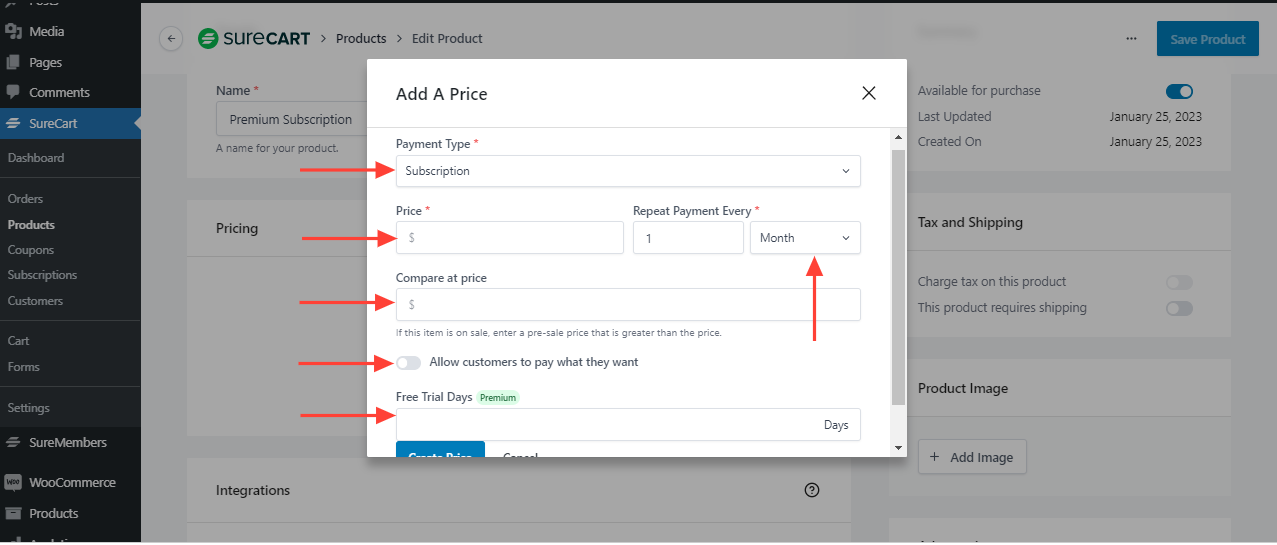This screenshot has width=1277, height=545.
Task: Toggle This product requires shipping
Action: point(1179,308)
